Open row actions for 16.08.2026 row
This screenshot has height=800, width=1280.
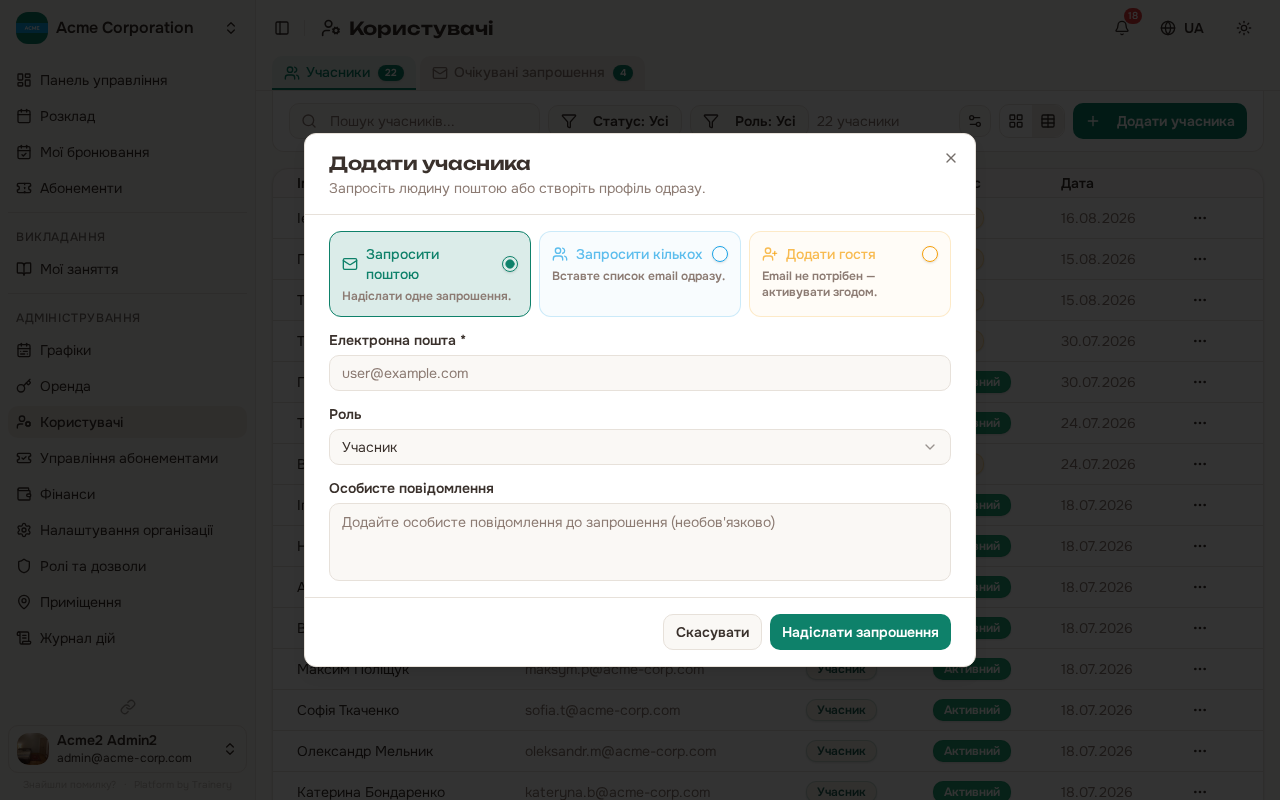[1200, 218]
